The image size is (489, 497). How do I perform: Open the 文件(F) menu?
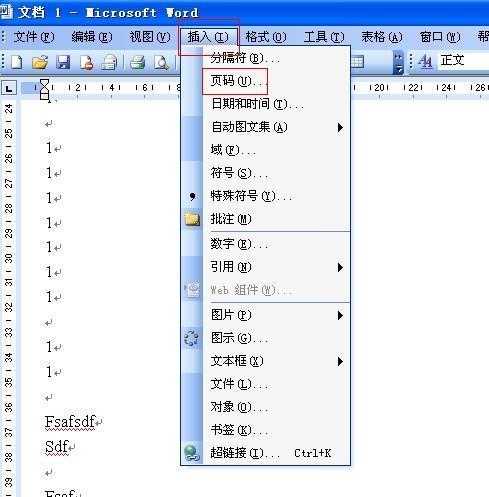click(x=34, y=37)
